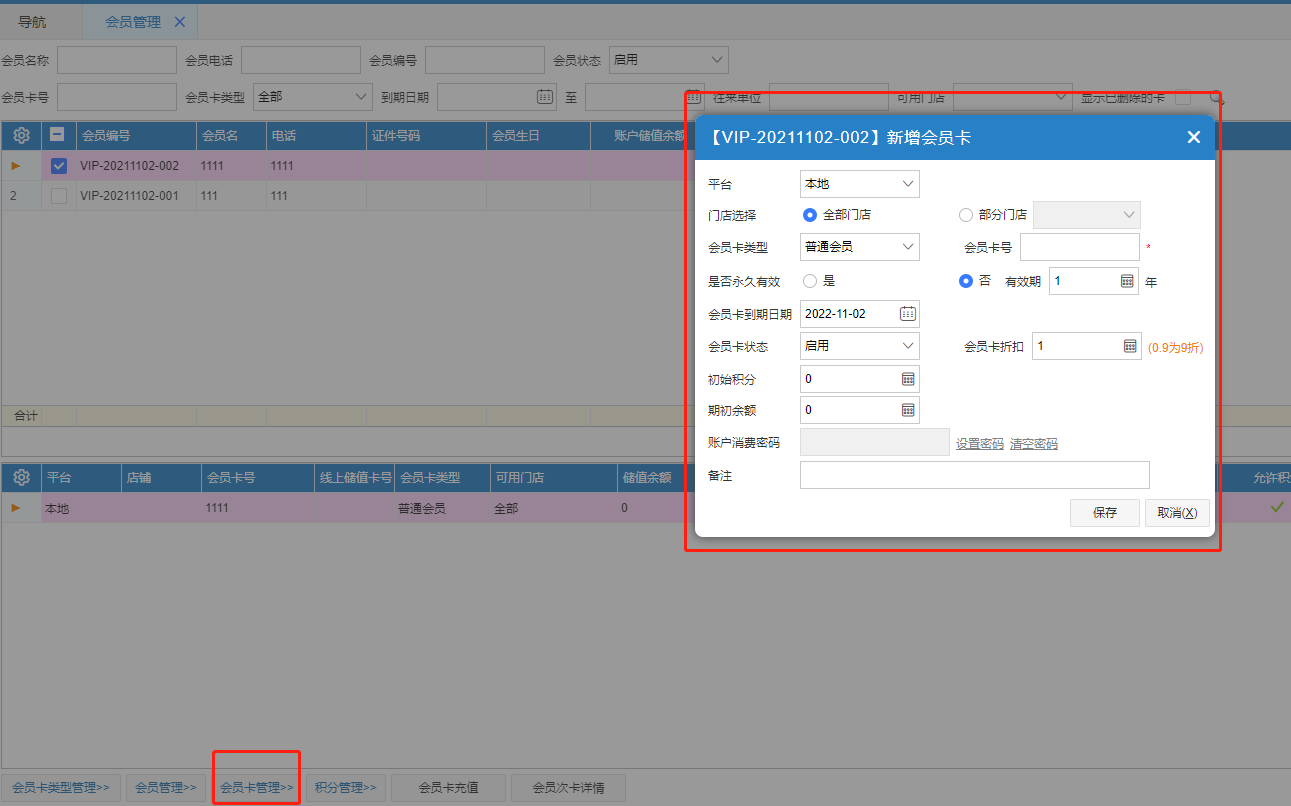Check the VIP-20211102-001 row checkbox
The image size is (1291, 806).
pos(59,196)
